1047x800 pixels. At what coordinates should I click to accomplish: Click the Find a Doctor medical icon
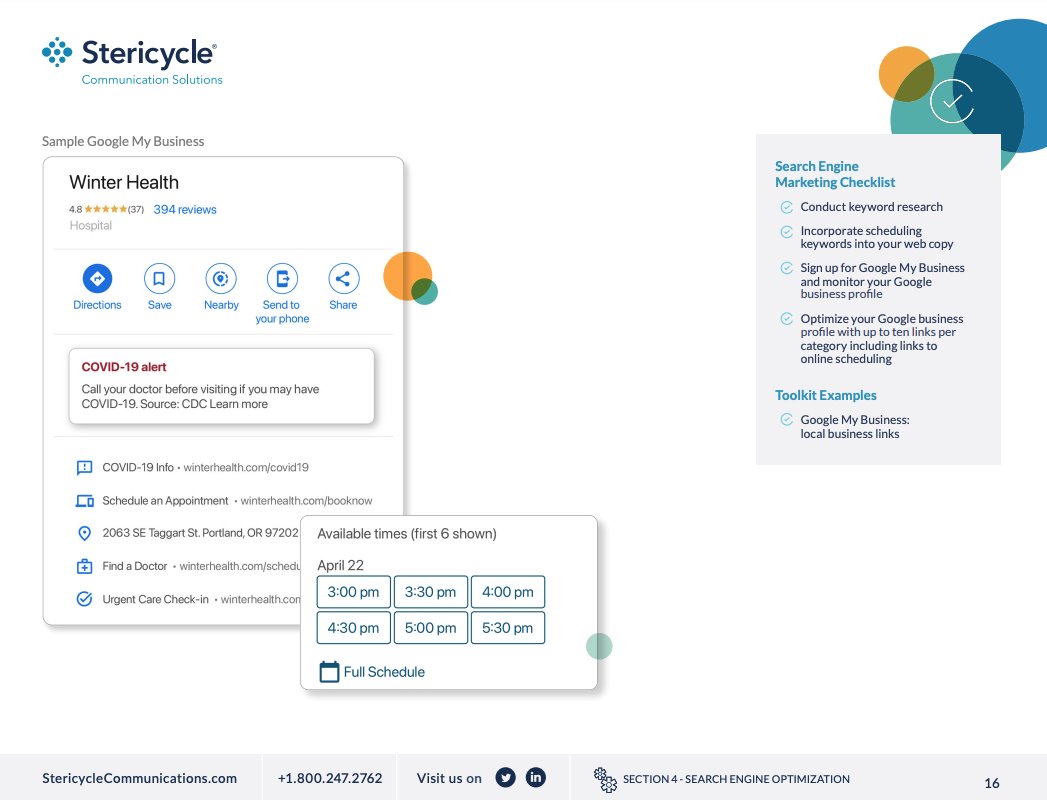pyautogui.click(x=84, y=566)
